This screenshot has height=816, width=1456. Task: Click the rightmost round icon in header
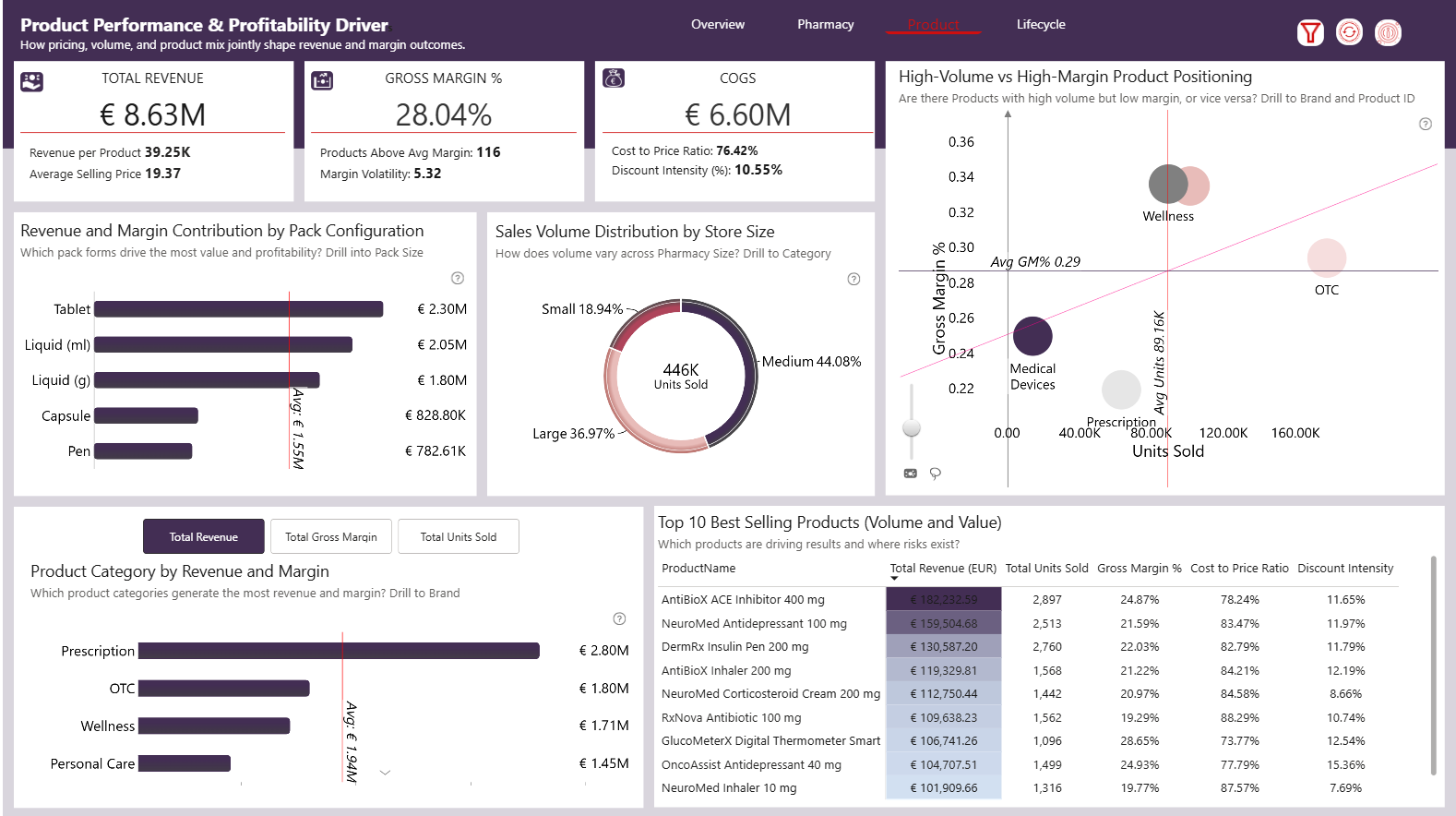(1388, 33)
